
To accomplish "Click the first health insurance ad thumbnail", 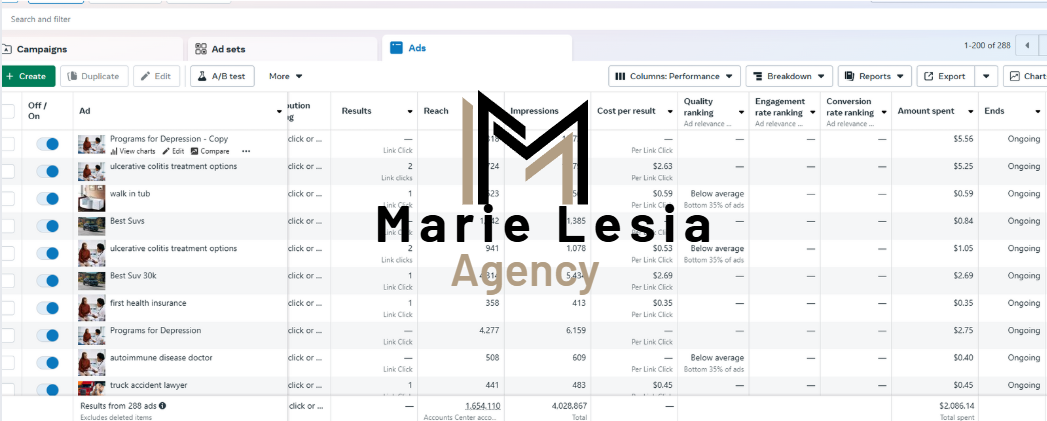I will (x=91, y=308).
